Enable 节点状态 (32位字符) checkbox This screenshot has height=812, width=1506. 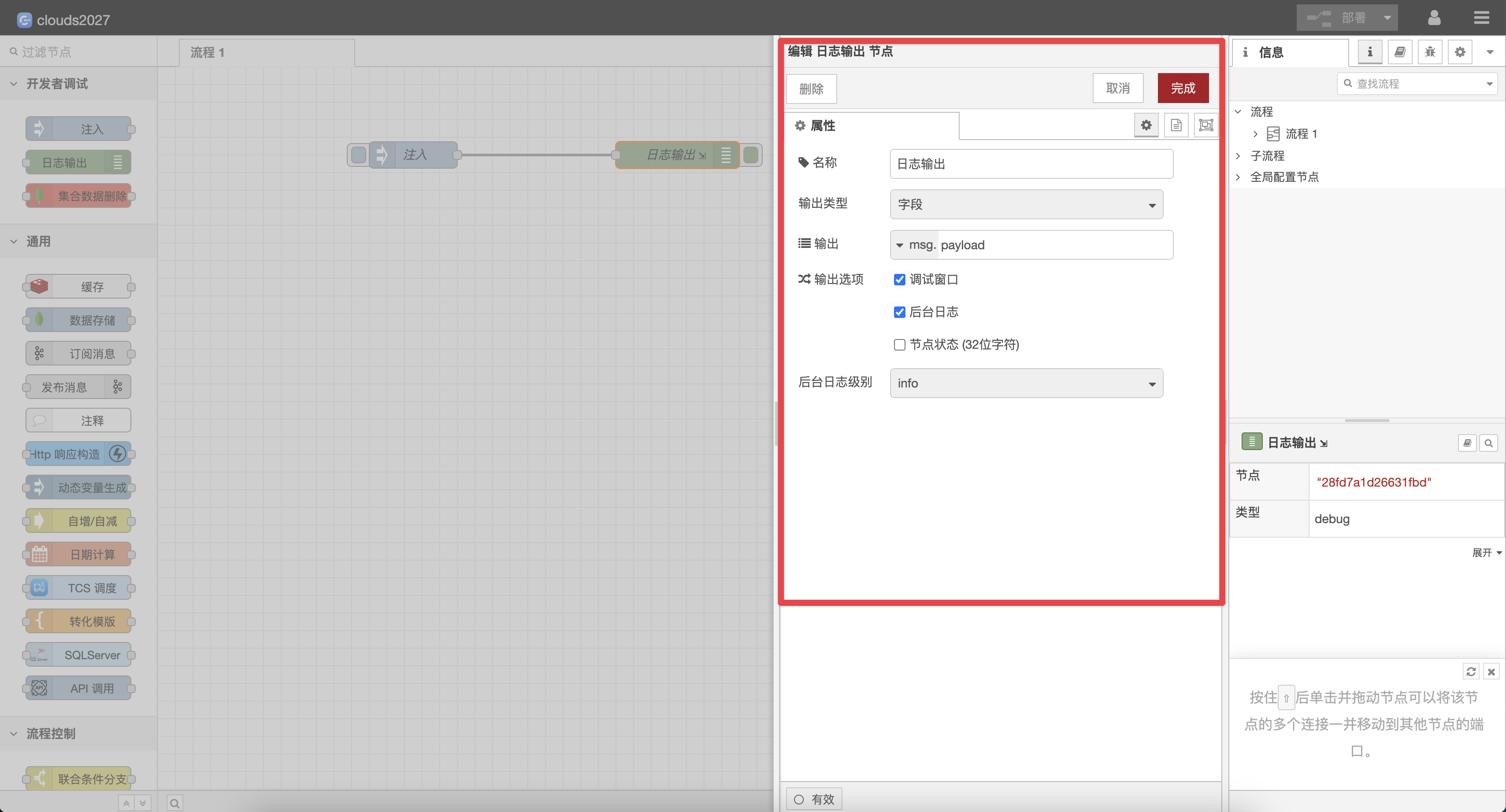[x=899, y=345]
